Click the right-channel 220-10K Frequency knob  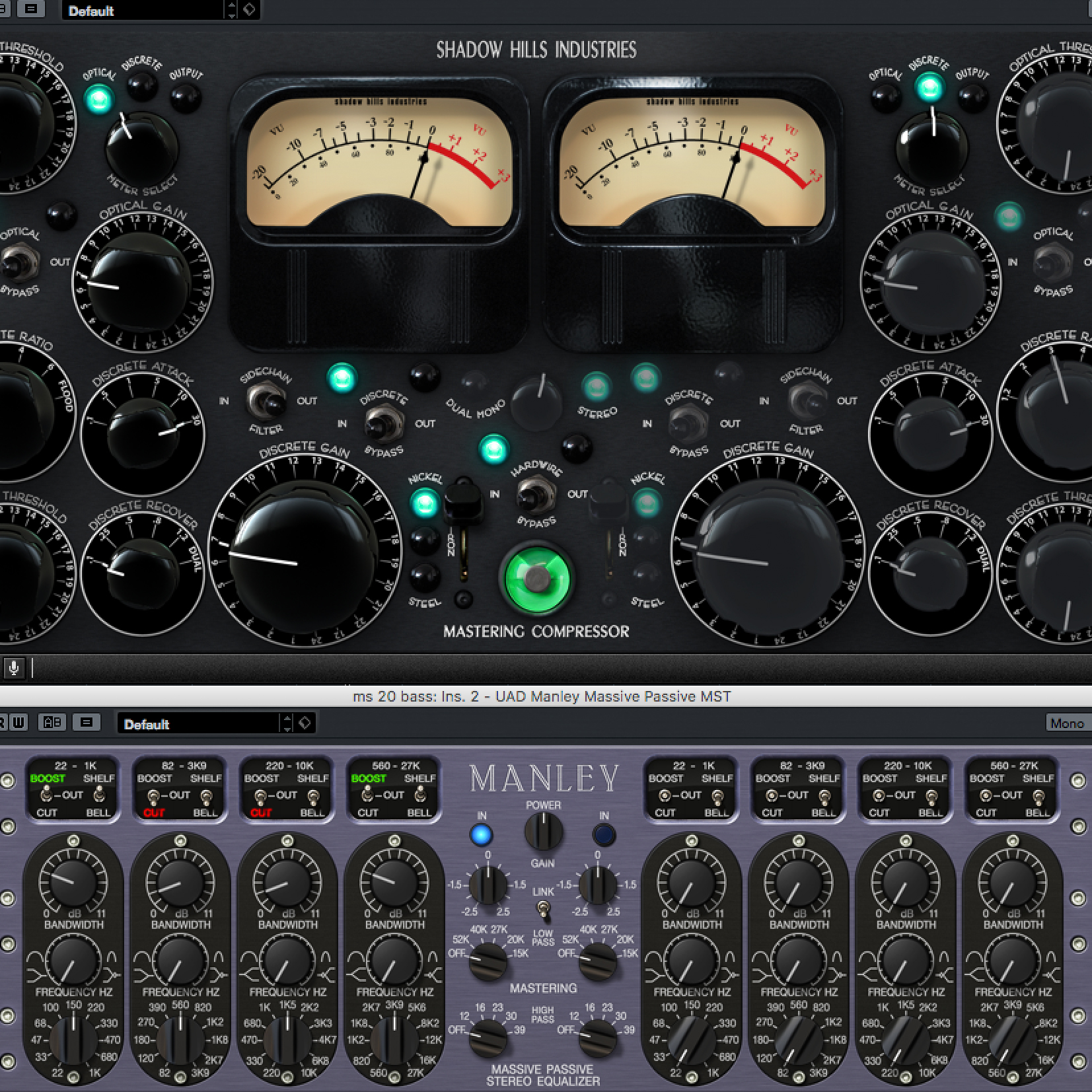pos(906,1040)
